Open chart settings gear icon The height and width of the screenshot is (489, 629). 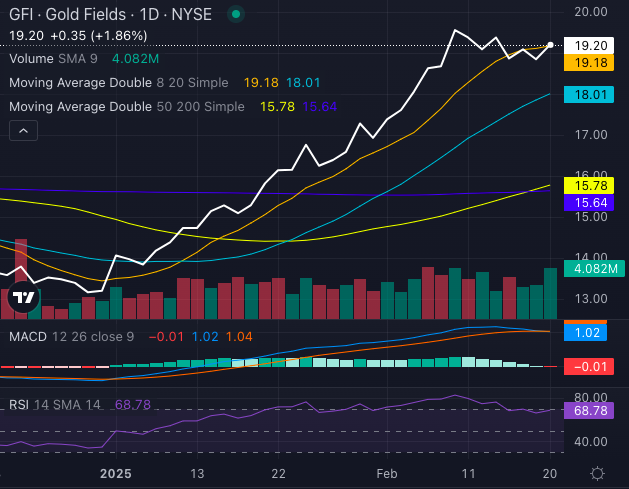tap(597, 473)
